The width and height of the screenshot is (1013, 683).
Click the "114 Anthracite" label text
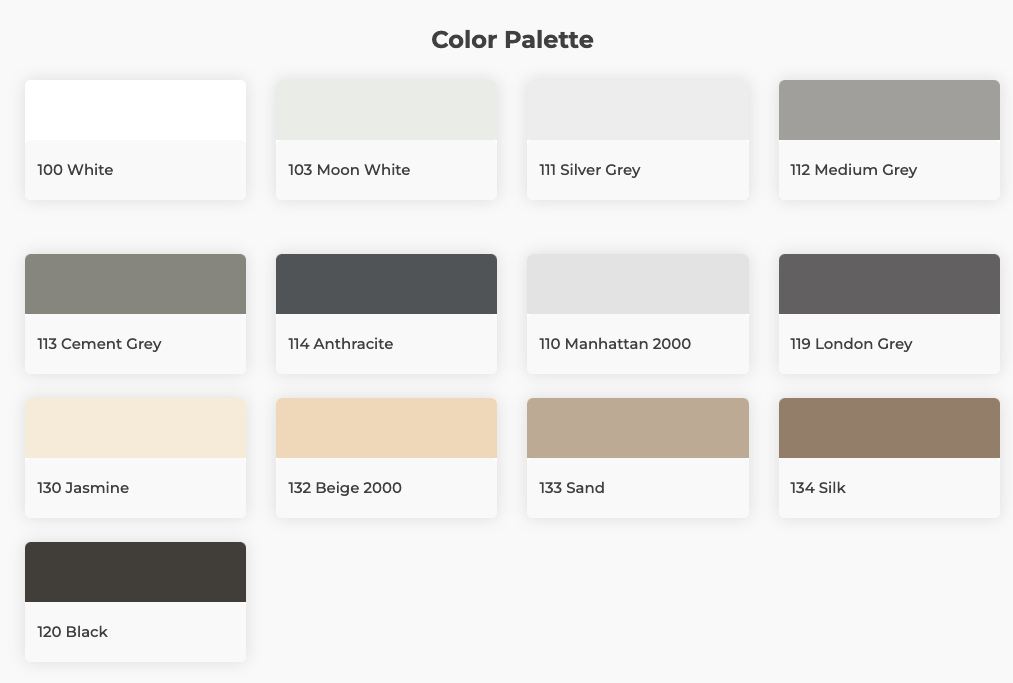[x=340, y=344]
